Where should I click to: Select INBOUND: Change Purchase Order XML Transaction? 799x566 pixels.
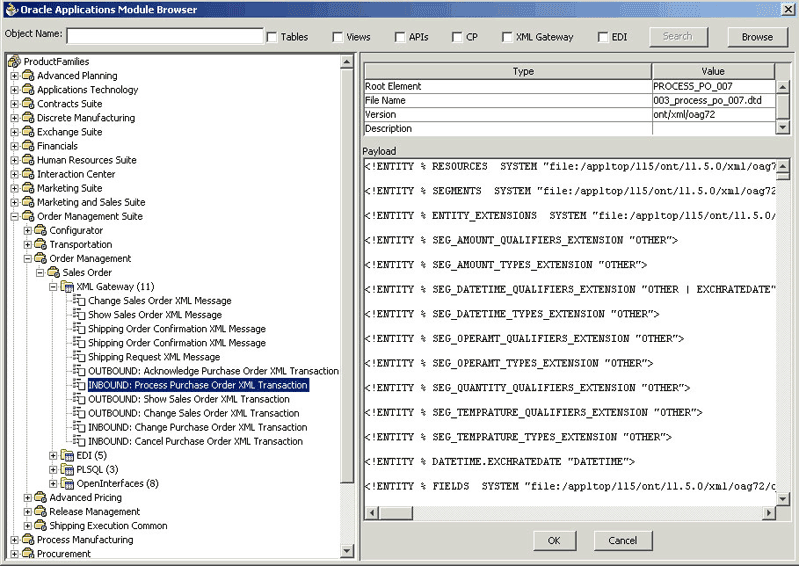(198, 427)
